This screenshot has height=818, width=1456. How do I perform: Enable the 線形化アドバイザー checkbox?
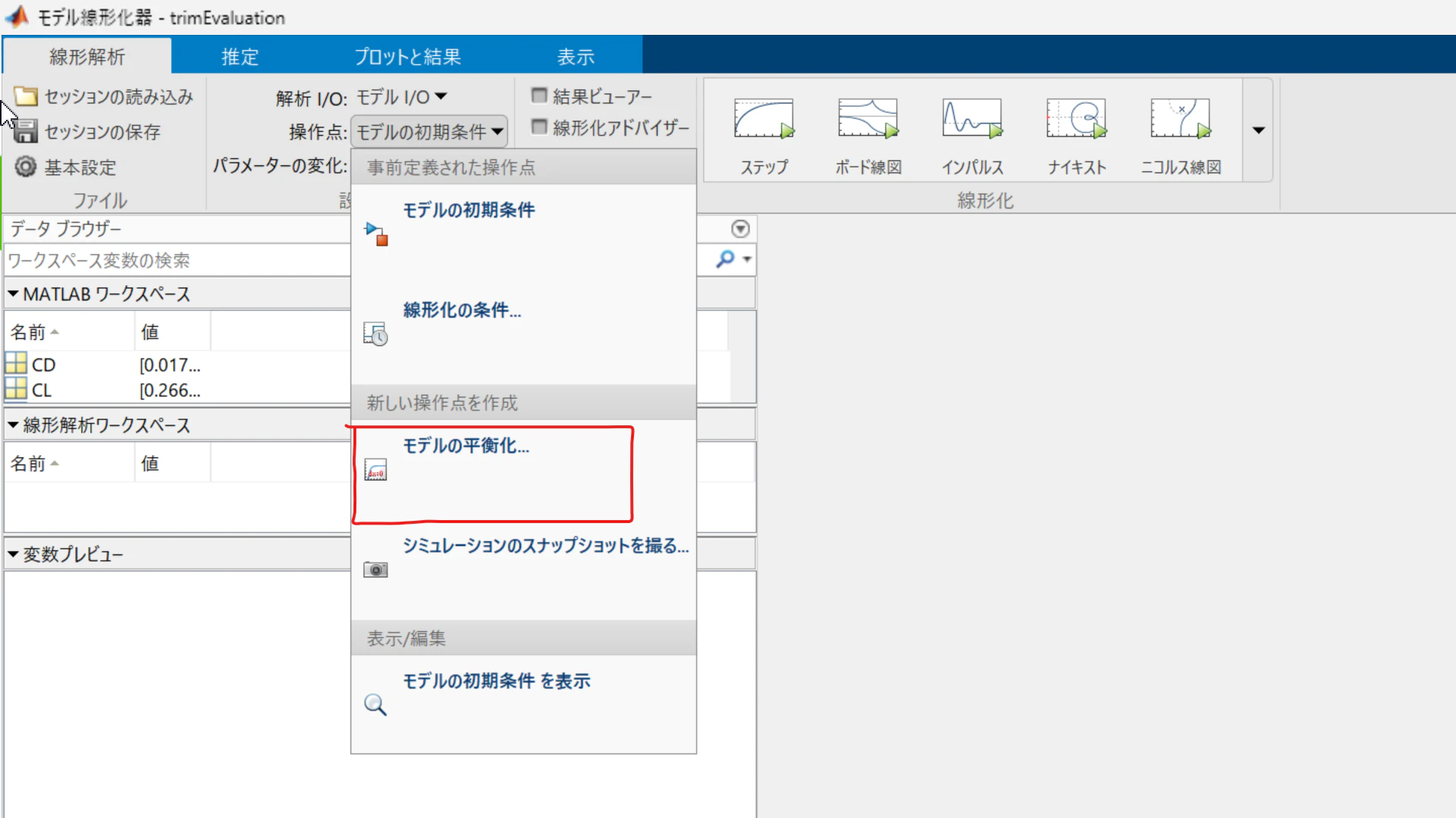tap(540, 127)
